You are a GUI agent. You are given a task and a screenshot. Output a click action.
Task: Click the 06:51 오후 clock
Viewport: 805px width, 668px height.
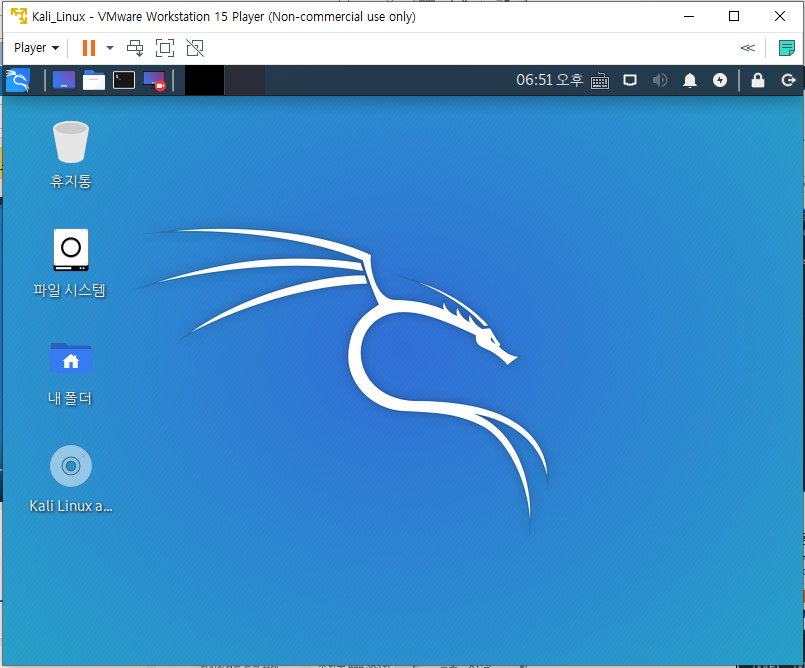549,80
